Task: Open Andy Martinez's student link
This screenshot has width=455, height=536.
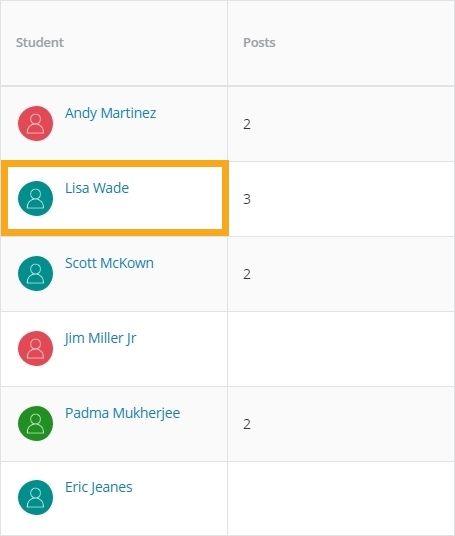Action: [110, 113]
